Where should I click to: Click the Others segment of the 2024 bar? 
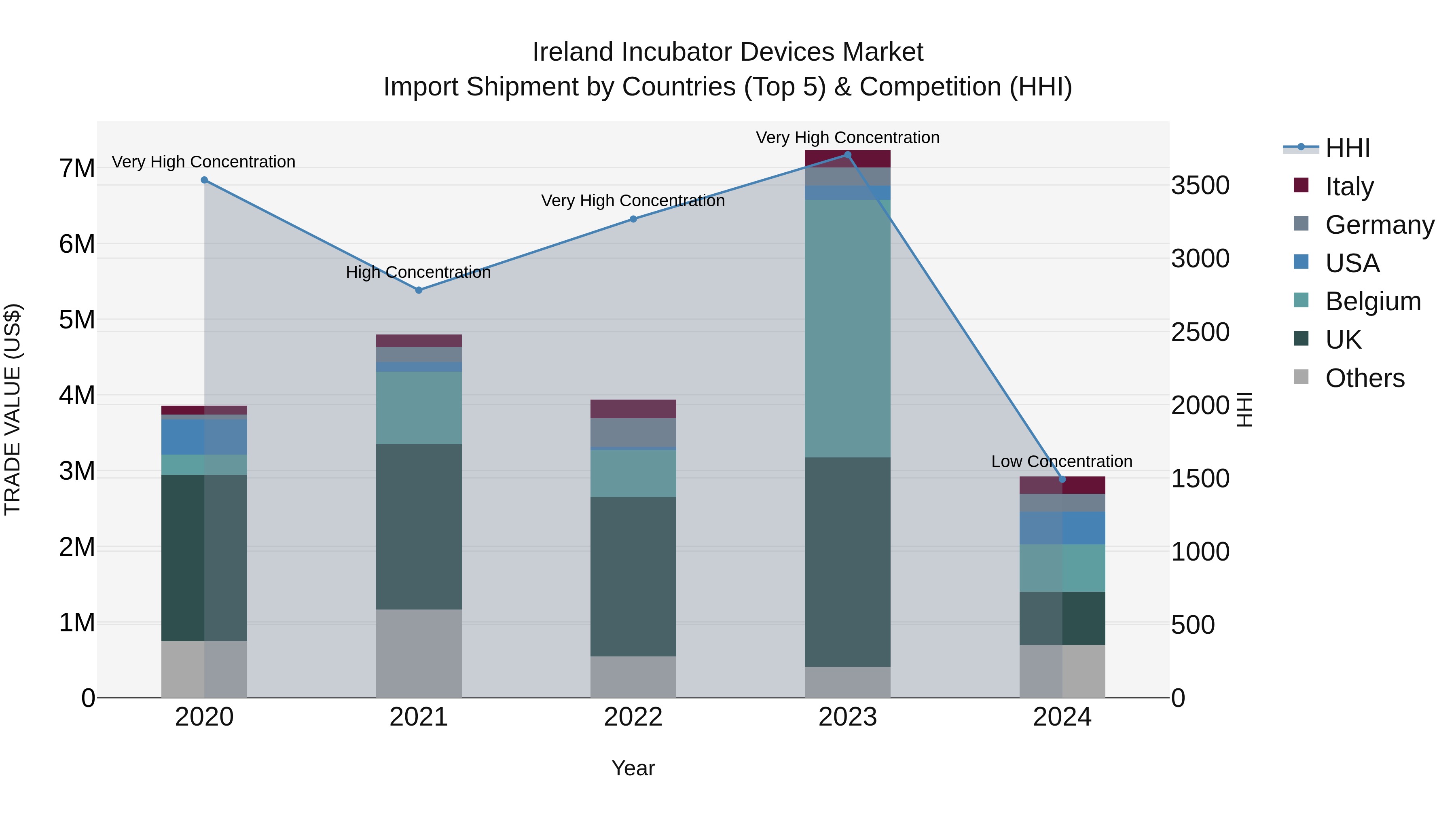click(x=1062, y=671)
